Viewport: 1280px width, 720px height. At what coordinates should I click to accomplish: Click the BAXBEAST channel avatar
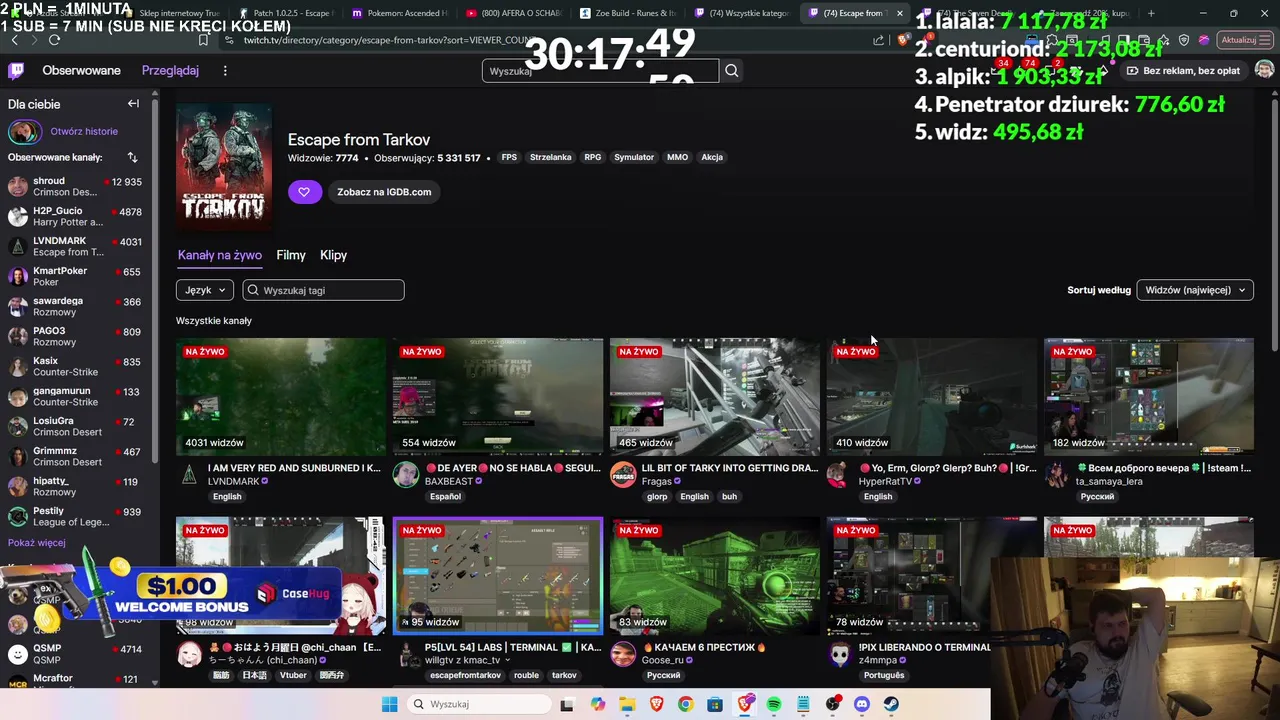[406, 475]
